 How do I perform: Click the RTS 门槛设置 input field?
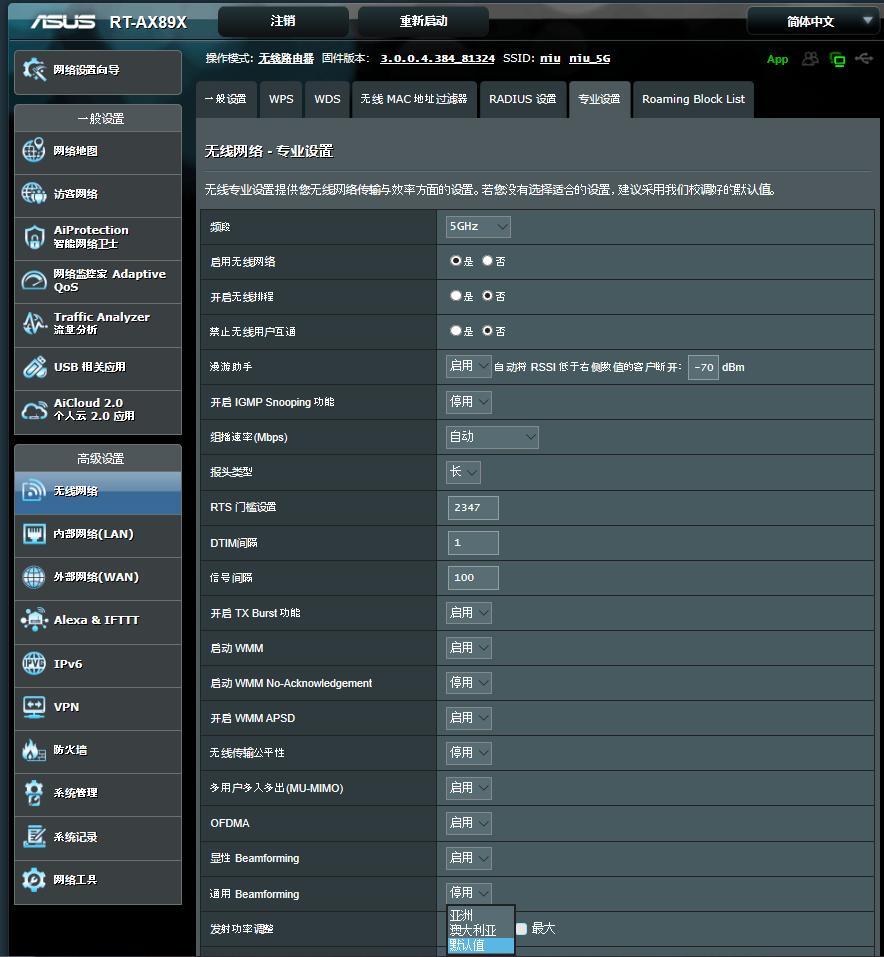click(474, 507)
